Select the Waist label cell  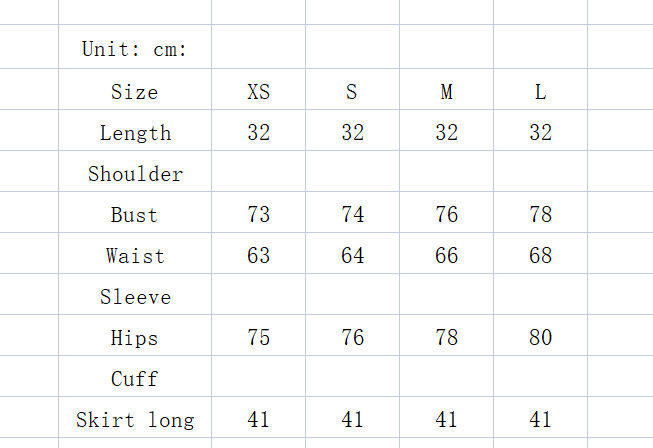pos(135,256)
